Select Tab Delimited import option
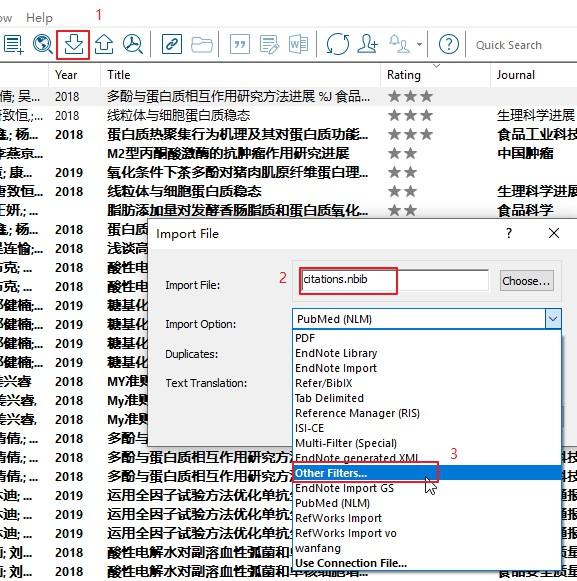 [427, 398]
